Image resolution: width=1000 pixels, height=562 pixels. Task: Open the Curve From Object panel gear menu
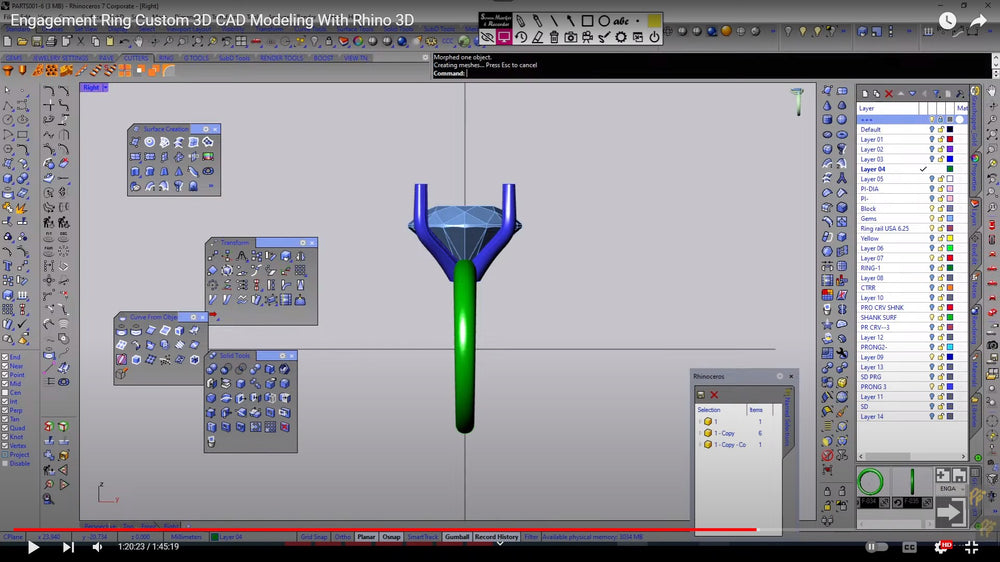click(x=193, y=317)
